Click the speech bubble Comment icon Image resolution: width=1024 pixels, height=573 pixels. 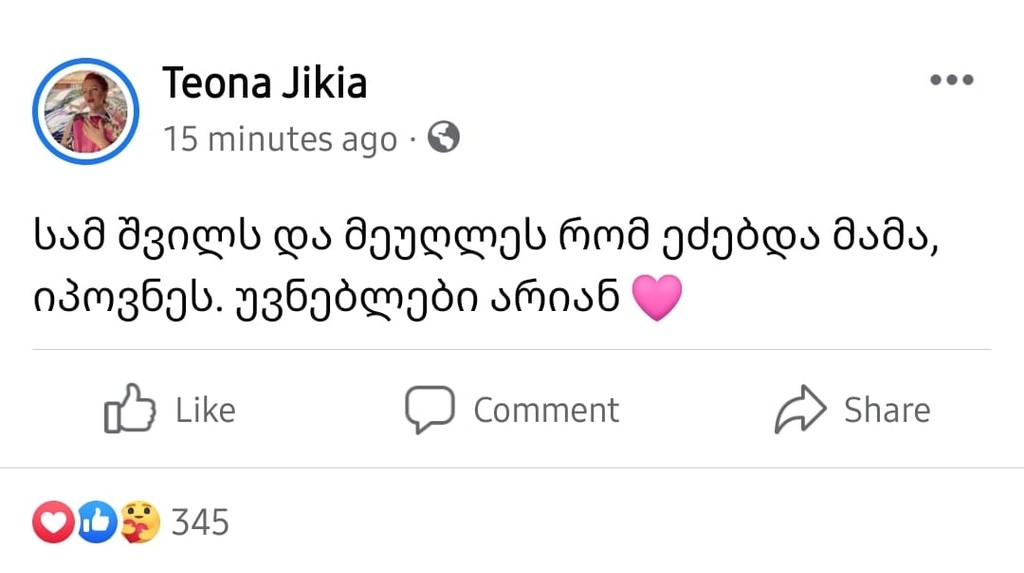coord(429,409)
